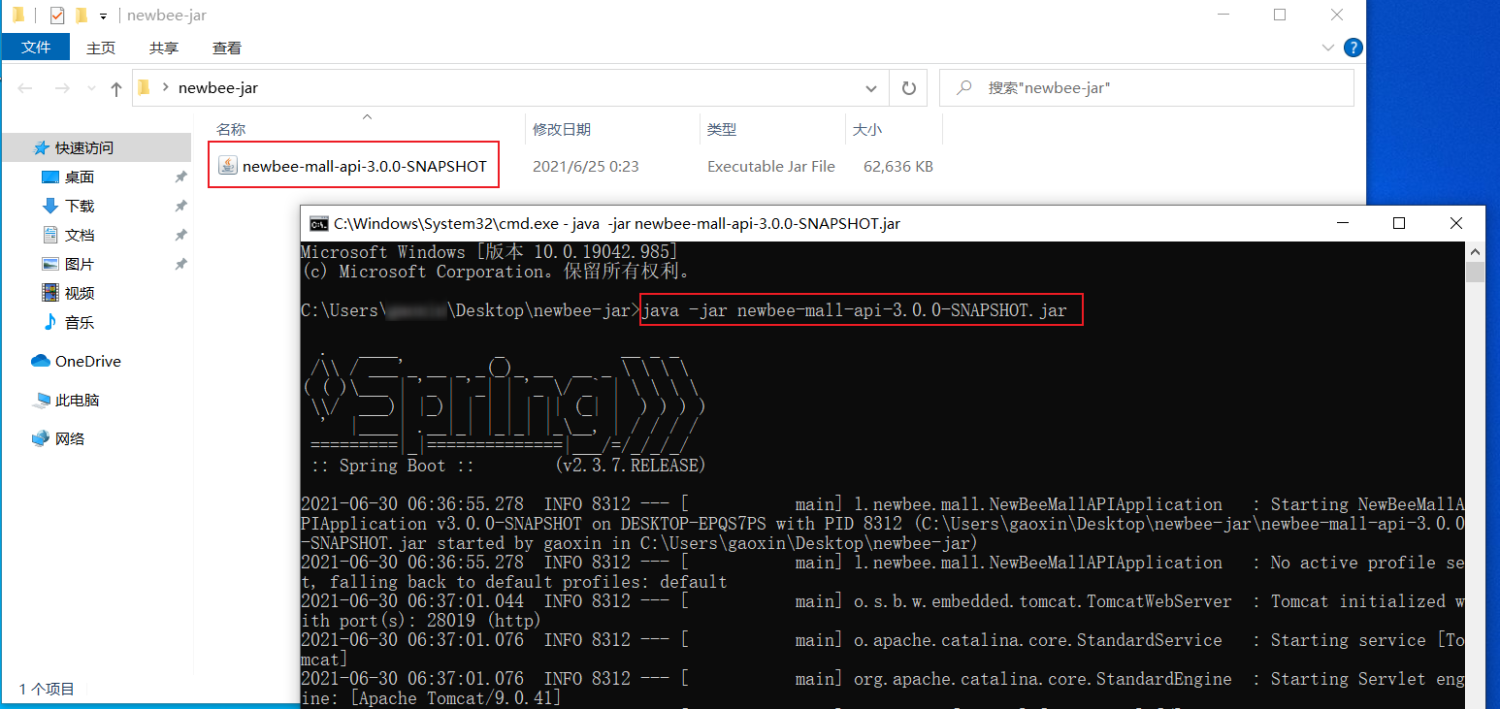Open recent locations dropdown arrow
Image resolution: width=1500 pixels, height=709 pixels.
[90, 89]
